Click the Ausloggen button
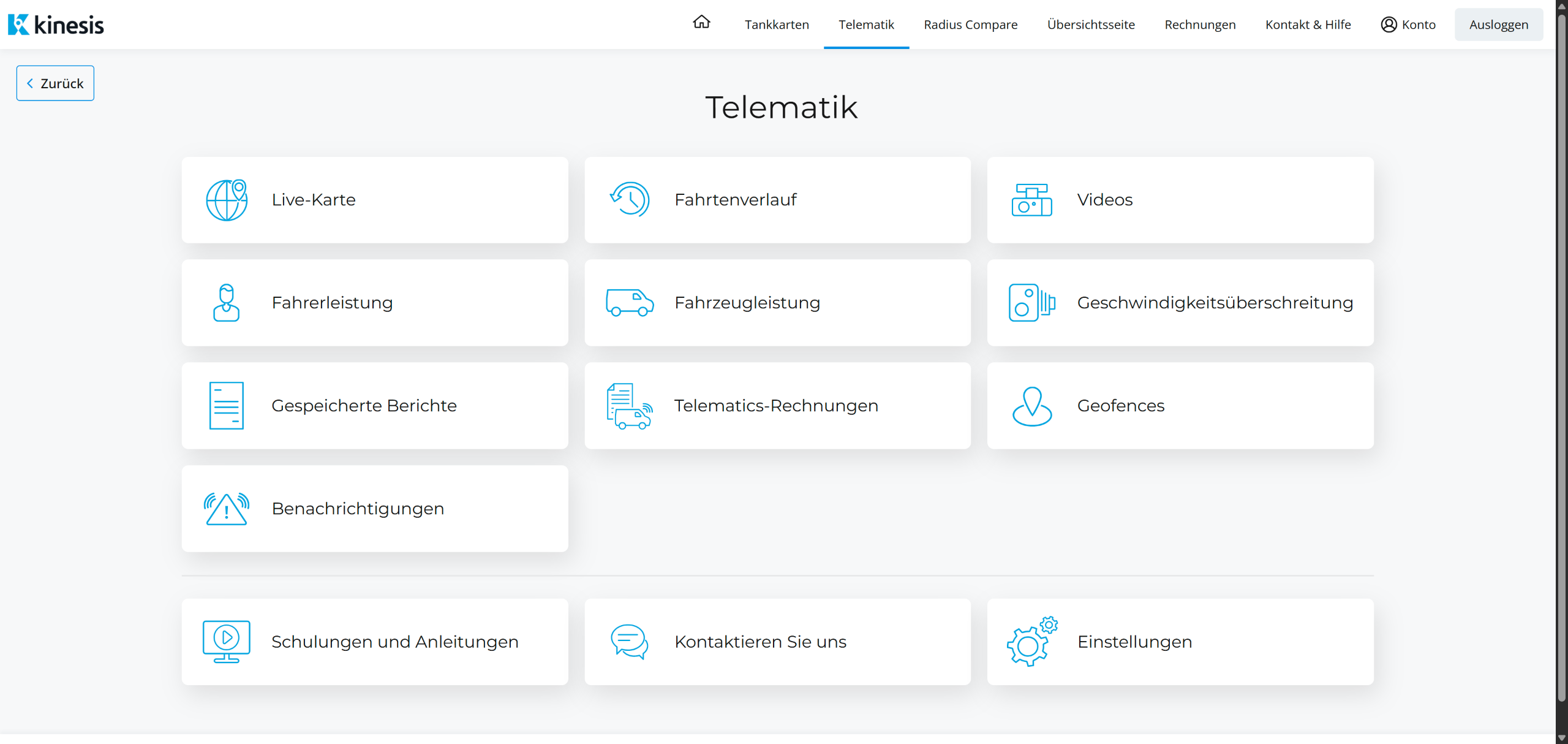 coord(1498,25)
